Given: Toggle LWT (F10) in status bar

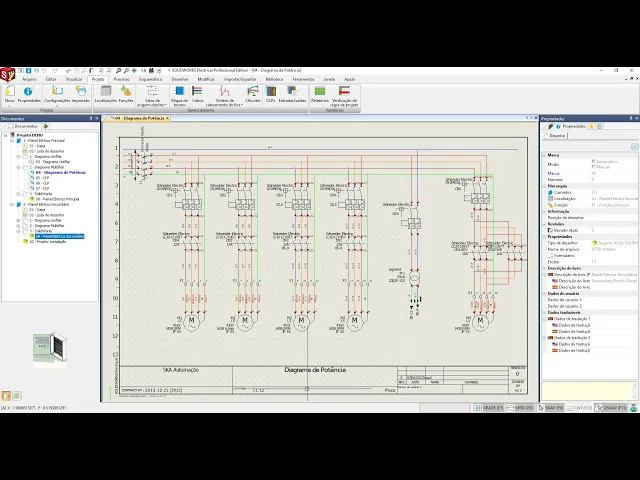Looking at the screenshot, I should (580, 408).
